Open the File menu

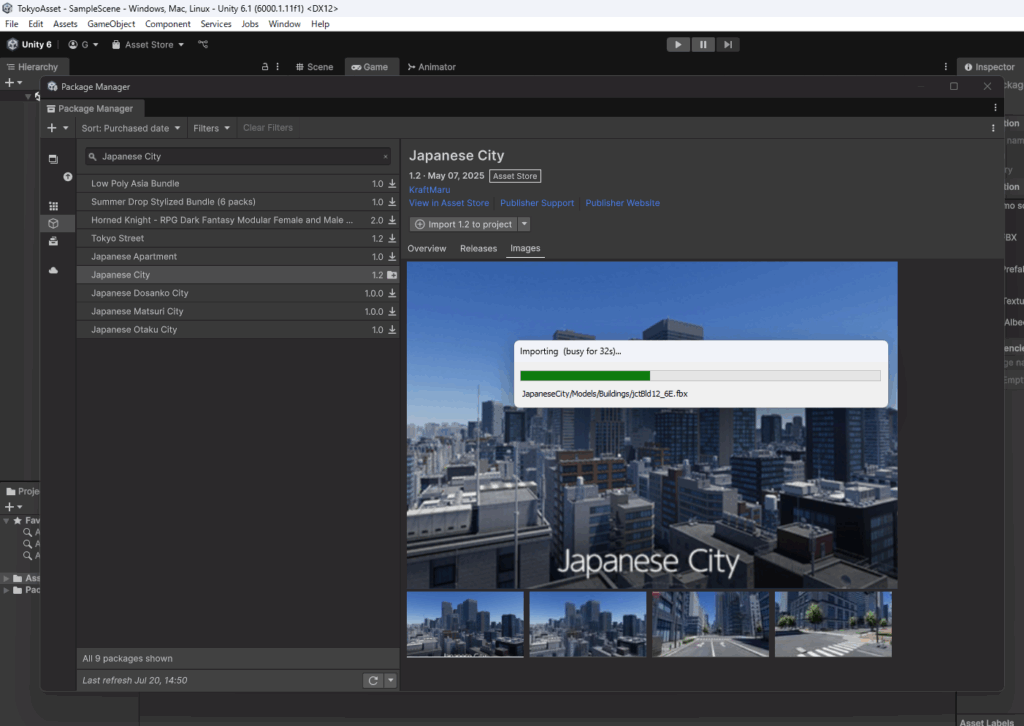12,24
